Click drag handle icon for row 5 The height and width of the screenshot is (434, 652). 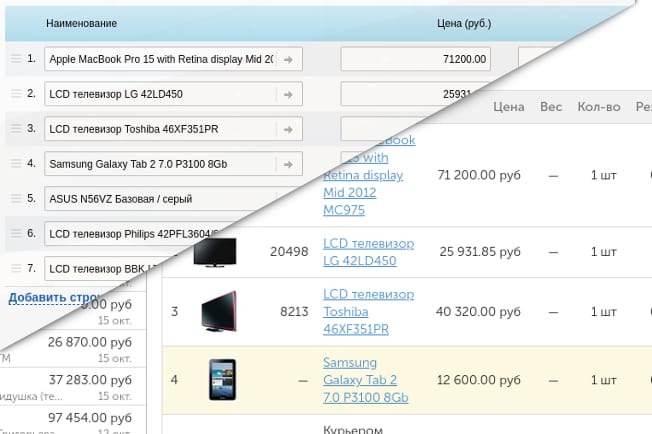(x=16, y=198)
